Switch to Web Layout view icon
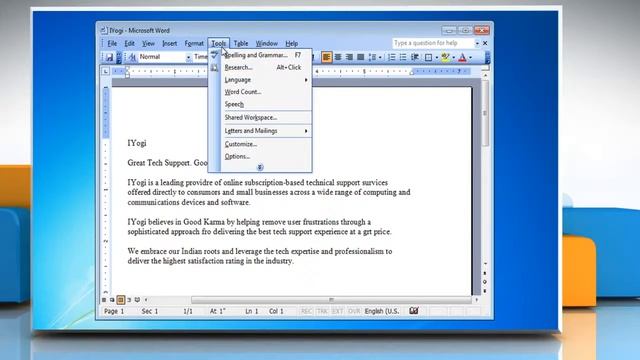This screenshot has width=640, height=360. pos(112,300)
